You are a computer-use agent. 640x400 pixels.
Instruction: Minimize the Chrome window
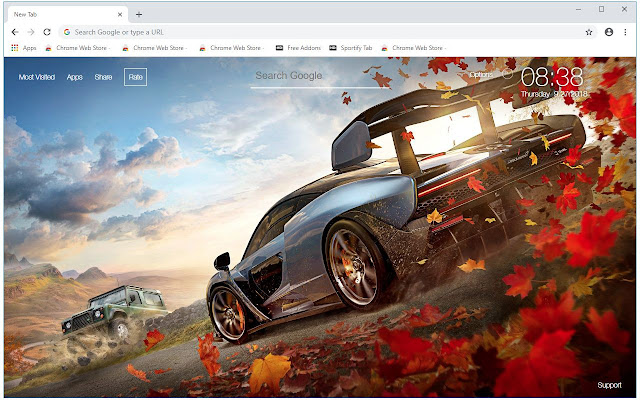pos(578,9)
